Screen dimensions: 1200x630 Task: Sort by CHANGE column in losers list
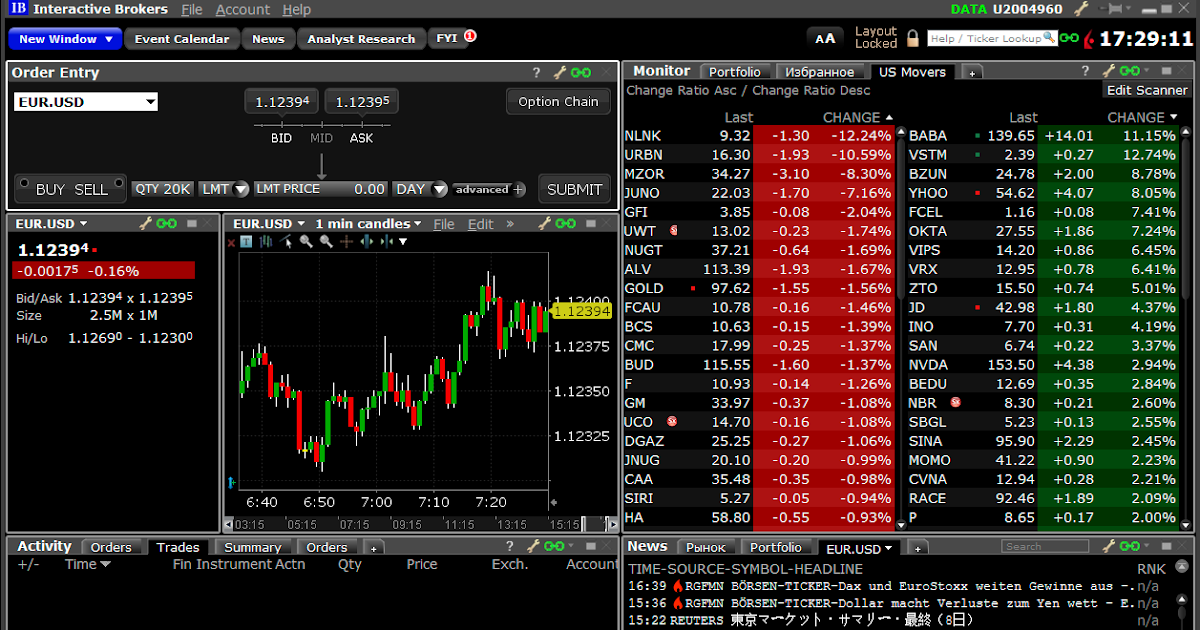coord(857,117)
